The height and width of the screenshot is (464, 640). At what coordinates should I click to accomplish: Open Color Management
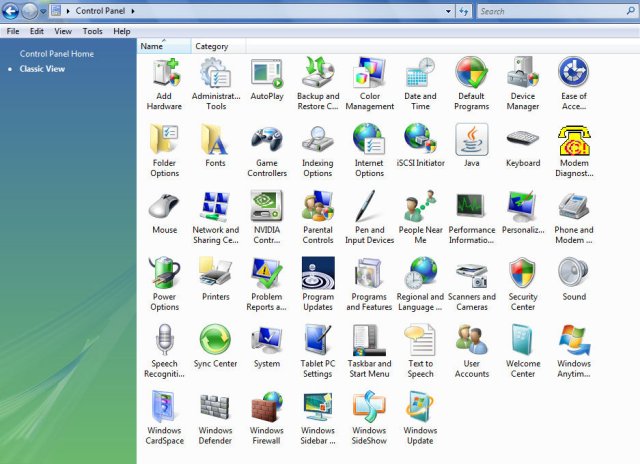click(369, 84)
